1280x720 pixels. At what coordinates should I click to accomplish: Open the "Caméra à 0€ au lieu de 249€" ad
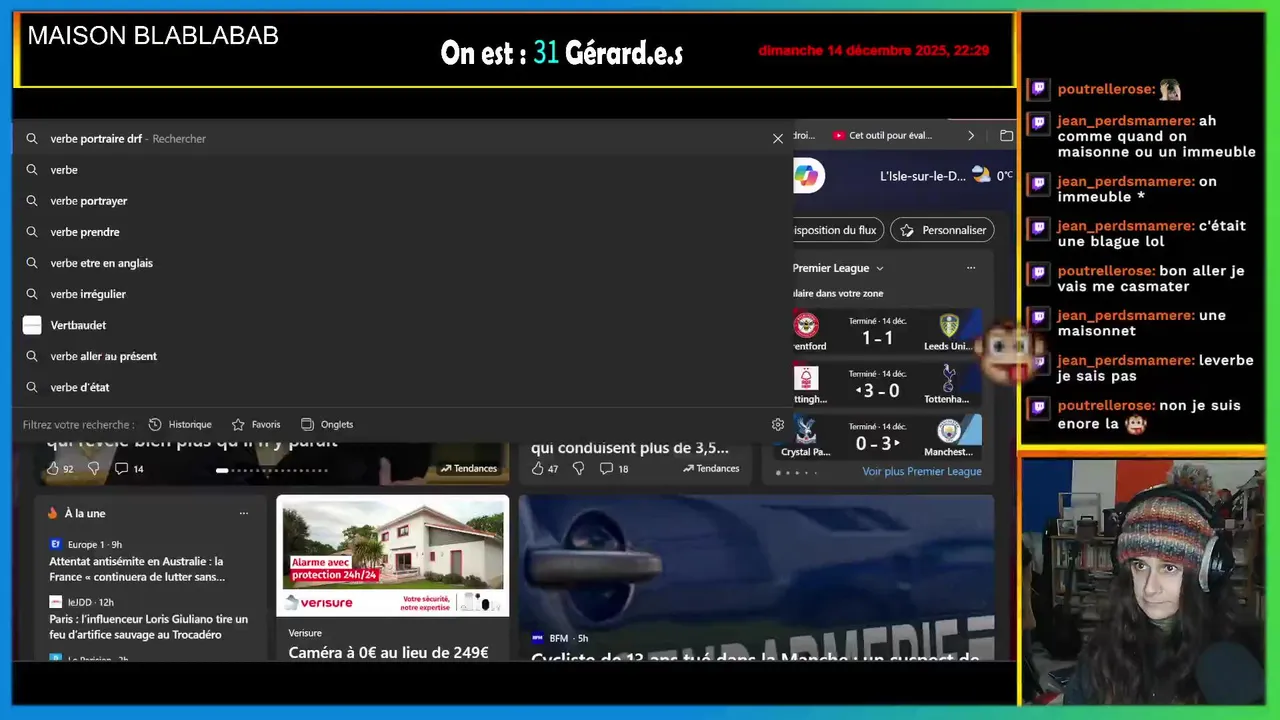pos(388,652)
